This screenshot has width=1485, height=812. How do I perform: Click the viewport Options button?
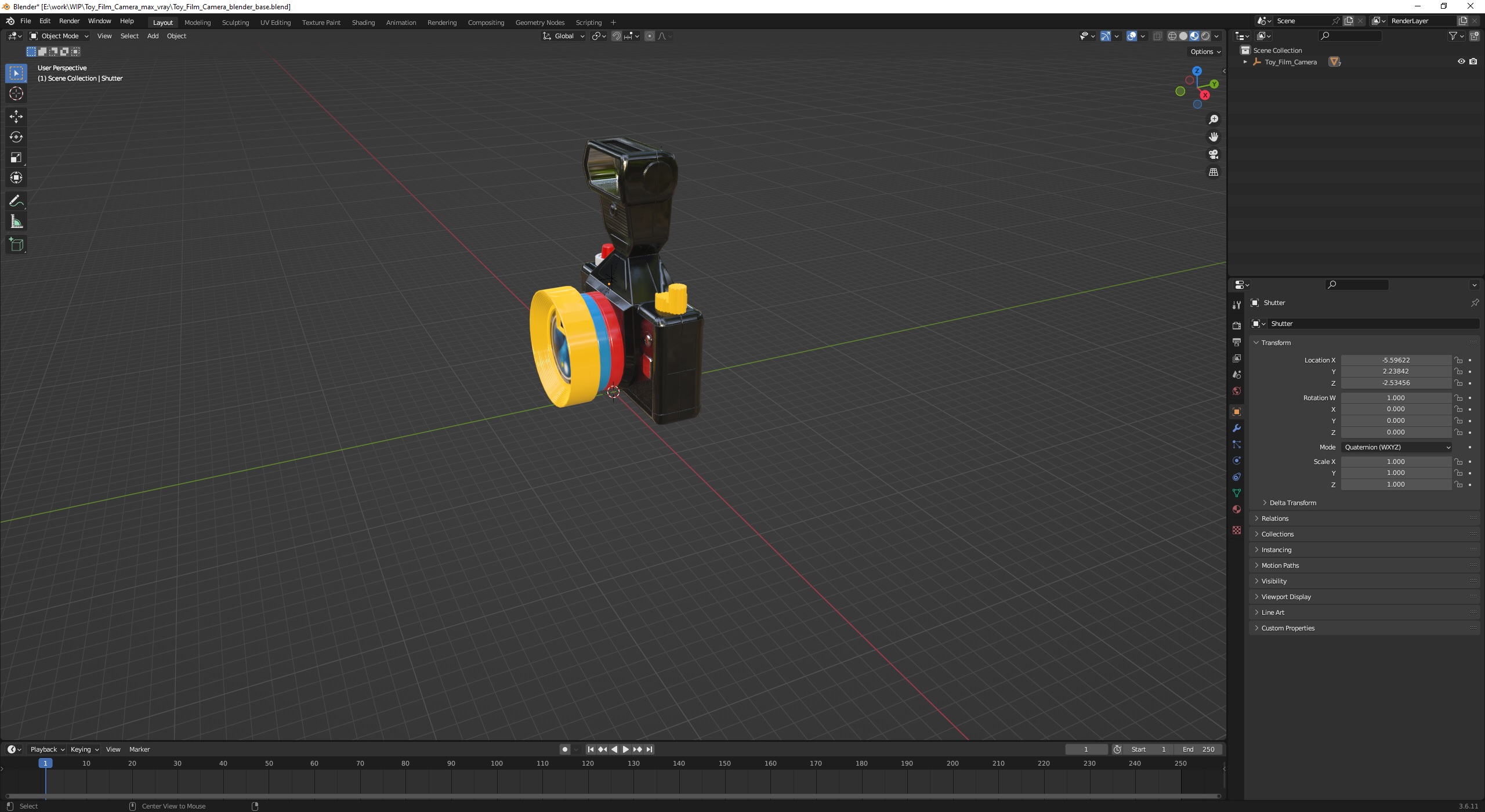(1205, 52)
